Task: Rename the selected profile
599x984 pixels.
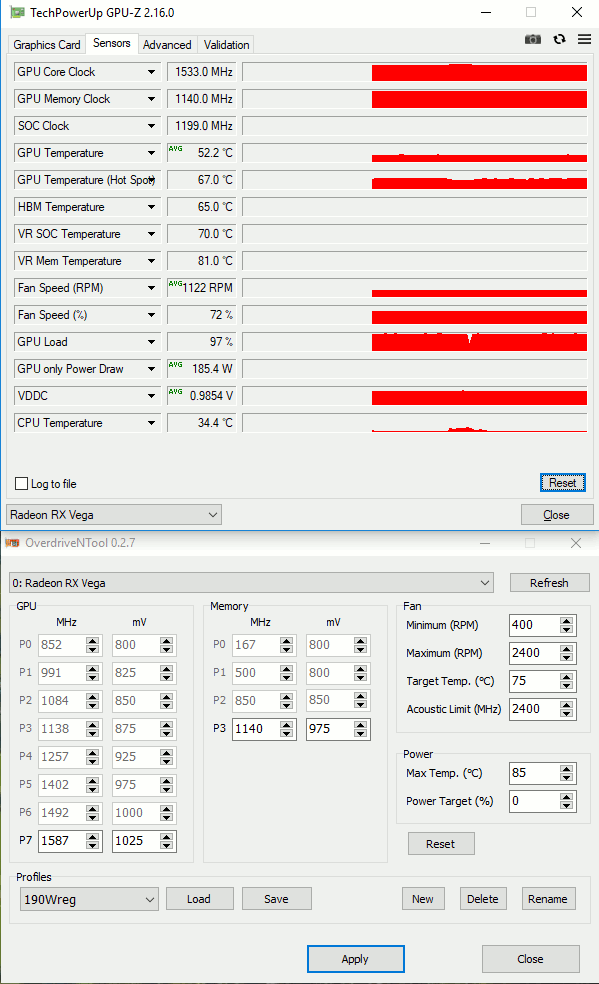Action: pyautogui.click(x=548, y=899)
